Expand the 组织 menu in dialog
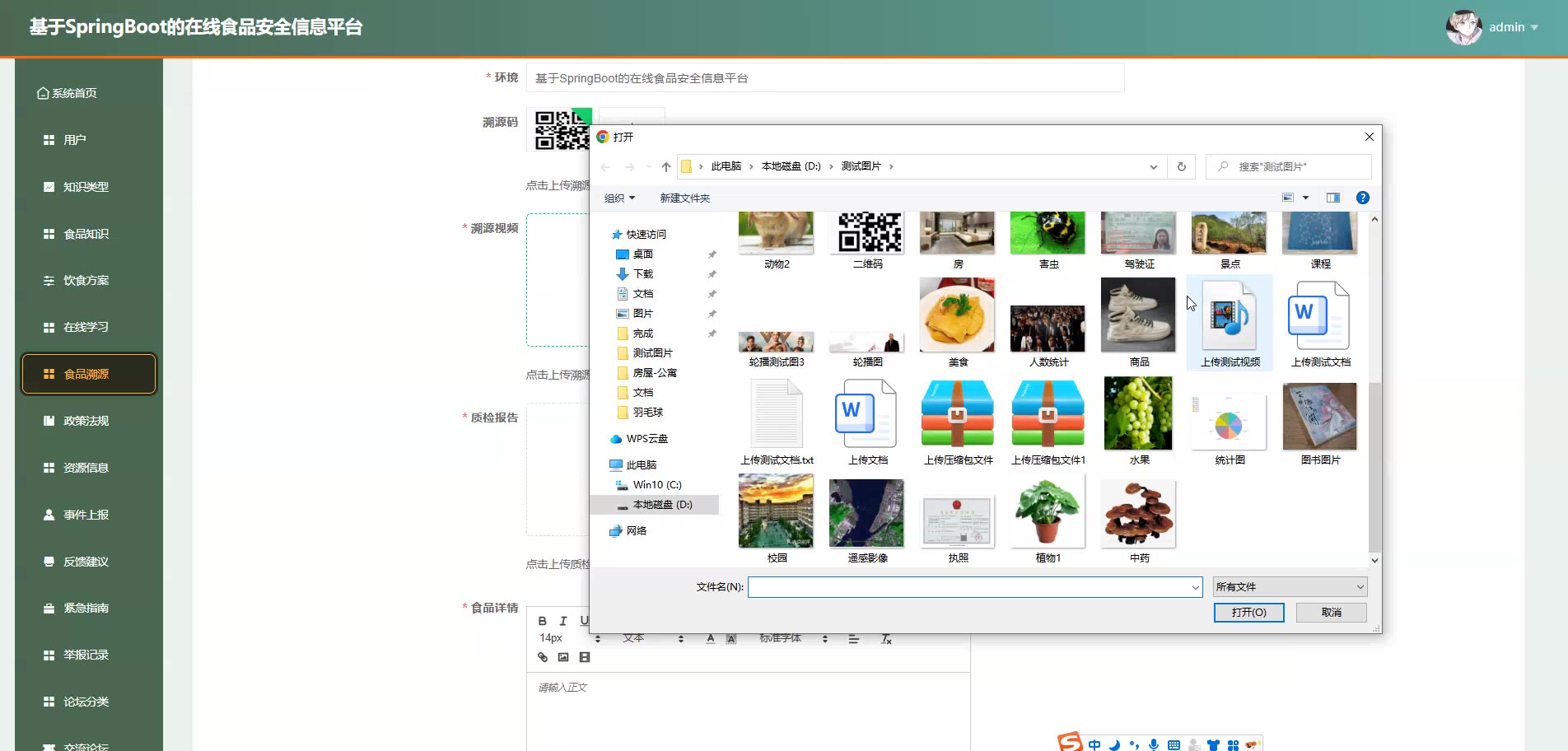Image resolution: width=1568 pixels, height=751 pixels. coord(619,198)
